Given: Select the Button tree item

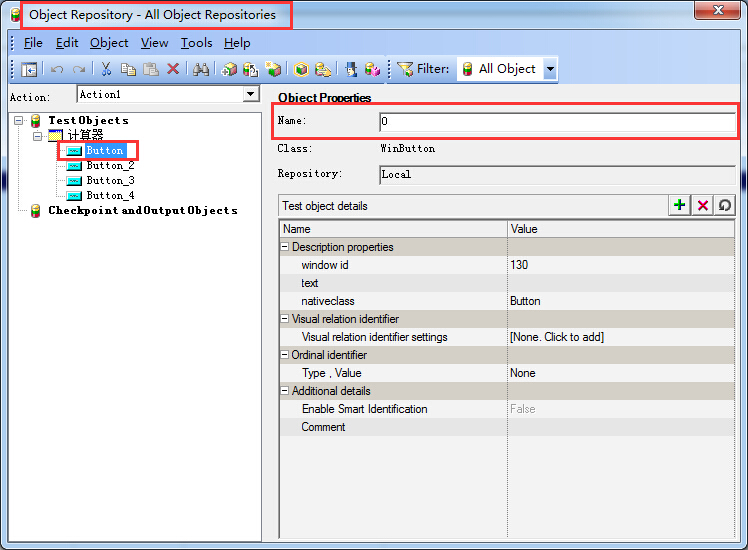Looking at the screenshot, I should [105, 151].
